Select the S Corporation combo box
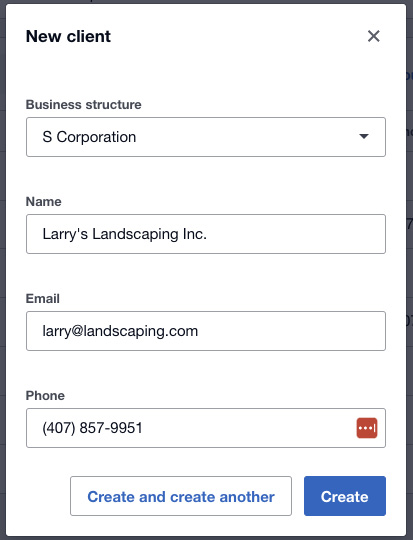 point(206,137)
